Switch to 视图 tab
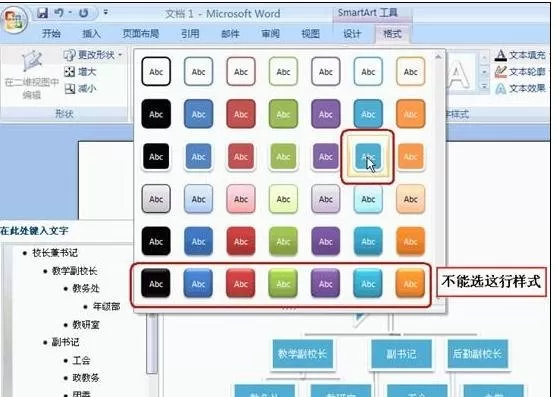Image resolution: width=557 pixels, height=397 pixels. pos(311,34)
